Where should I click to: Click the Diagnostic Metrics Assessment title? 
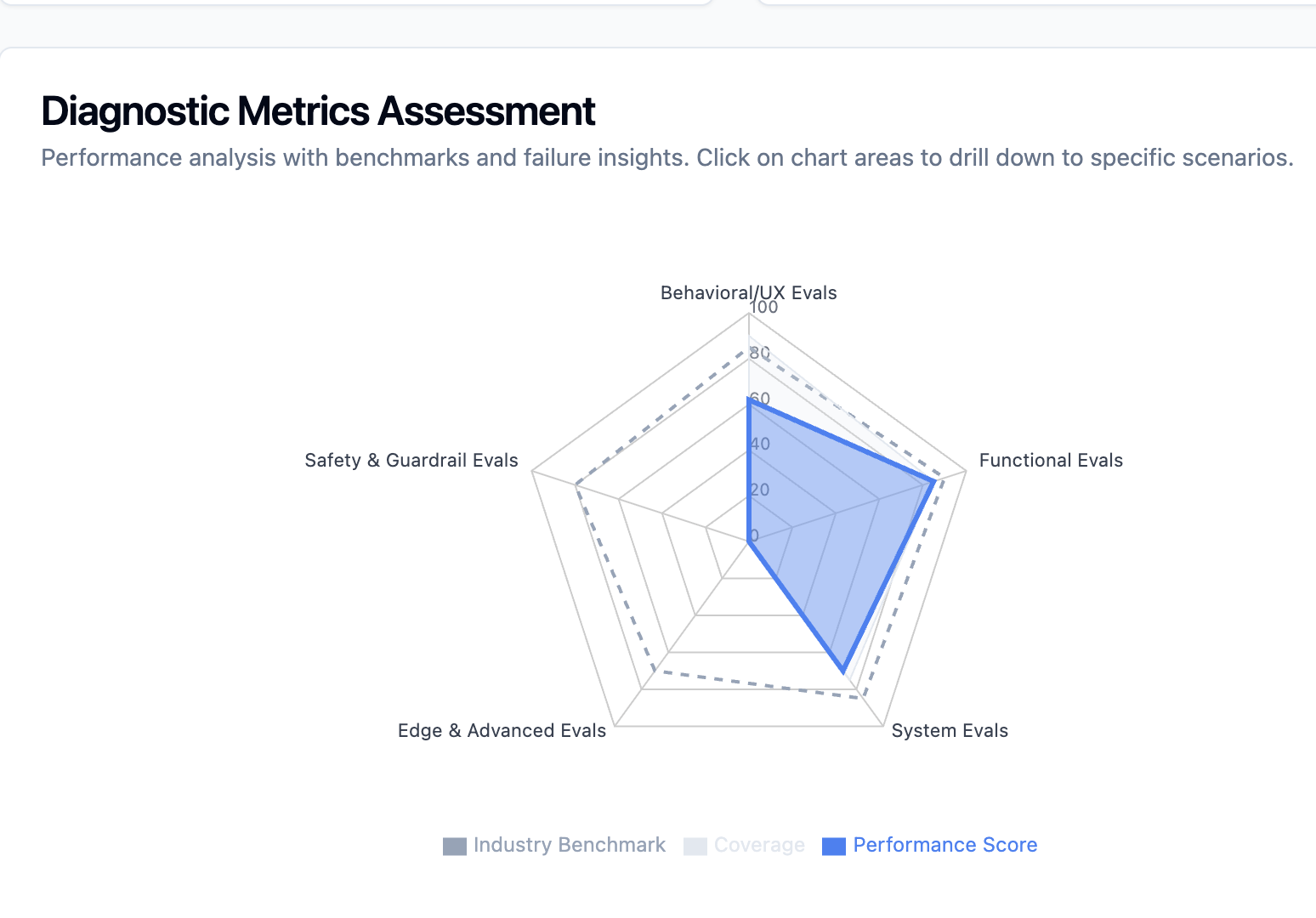[x=317, y=110]
